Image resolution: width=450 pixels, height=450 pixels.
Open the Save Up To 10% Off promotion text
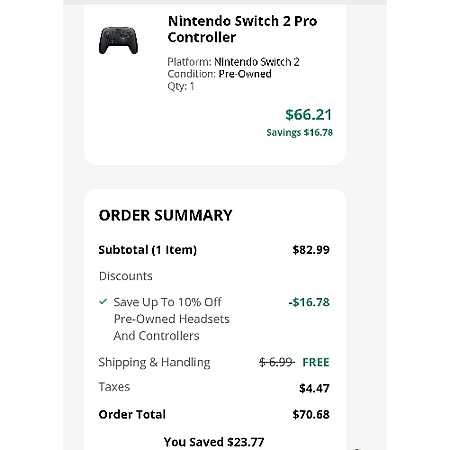171,319
